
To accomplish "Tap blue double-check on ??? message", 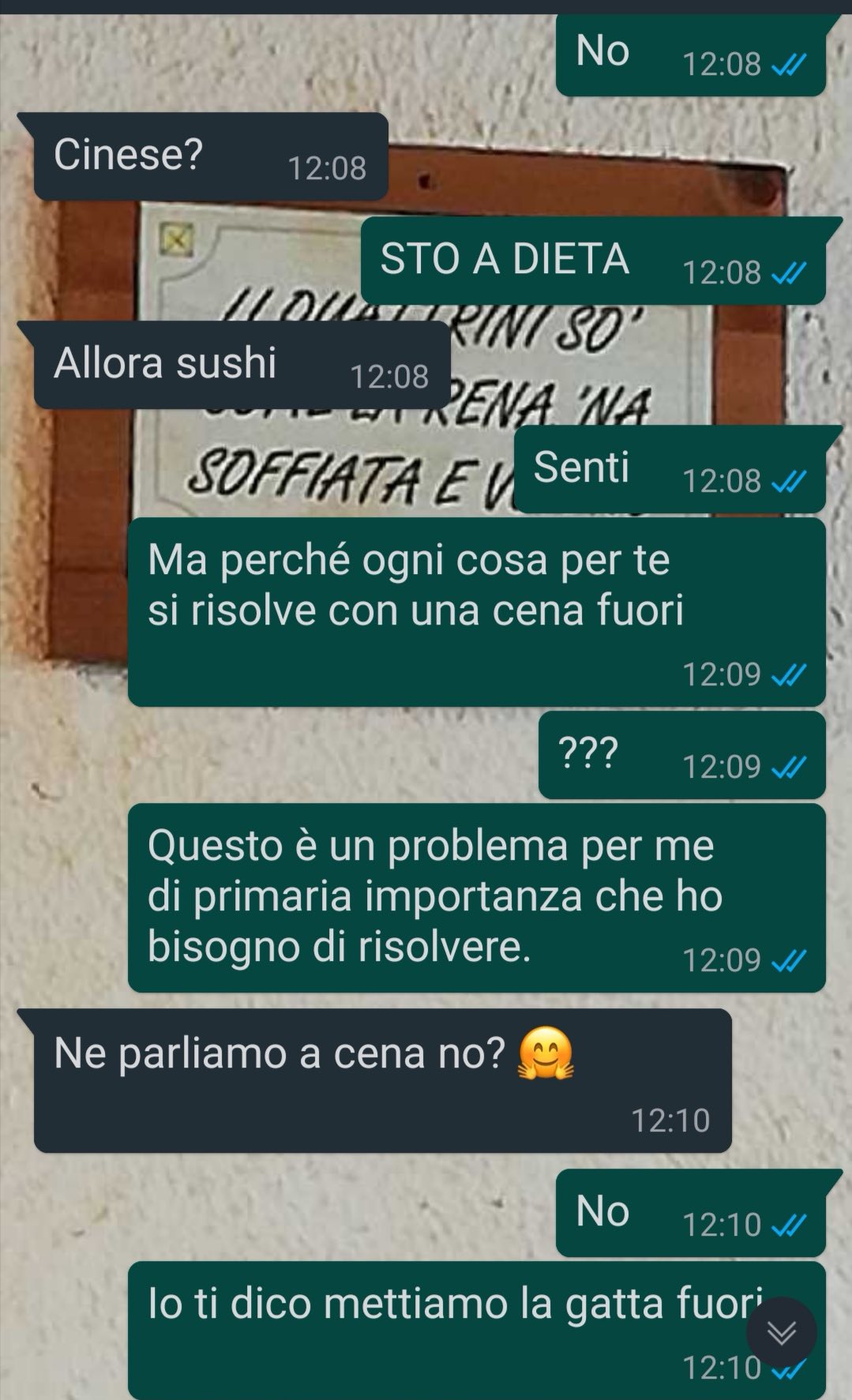I will coord(788,767).
